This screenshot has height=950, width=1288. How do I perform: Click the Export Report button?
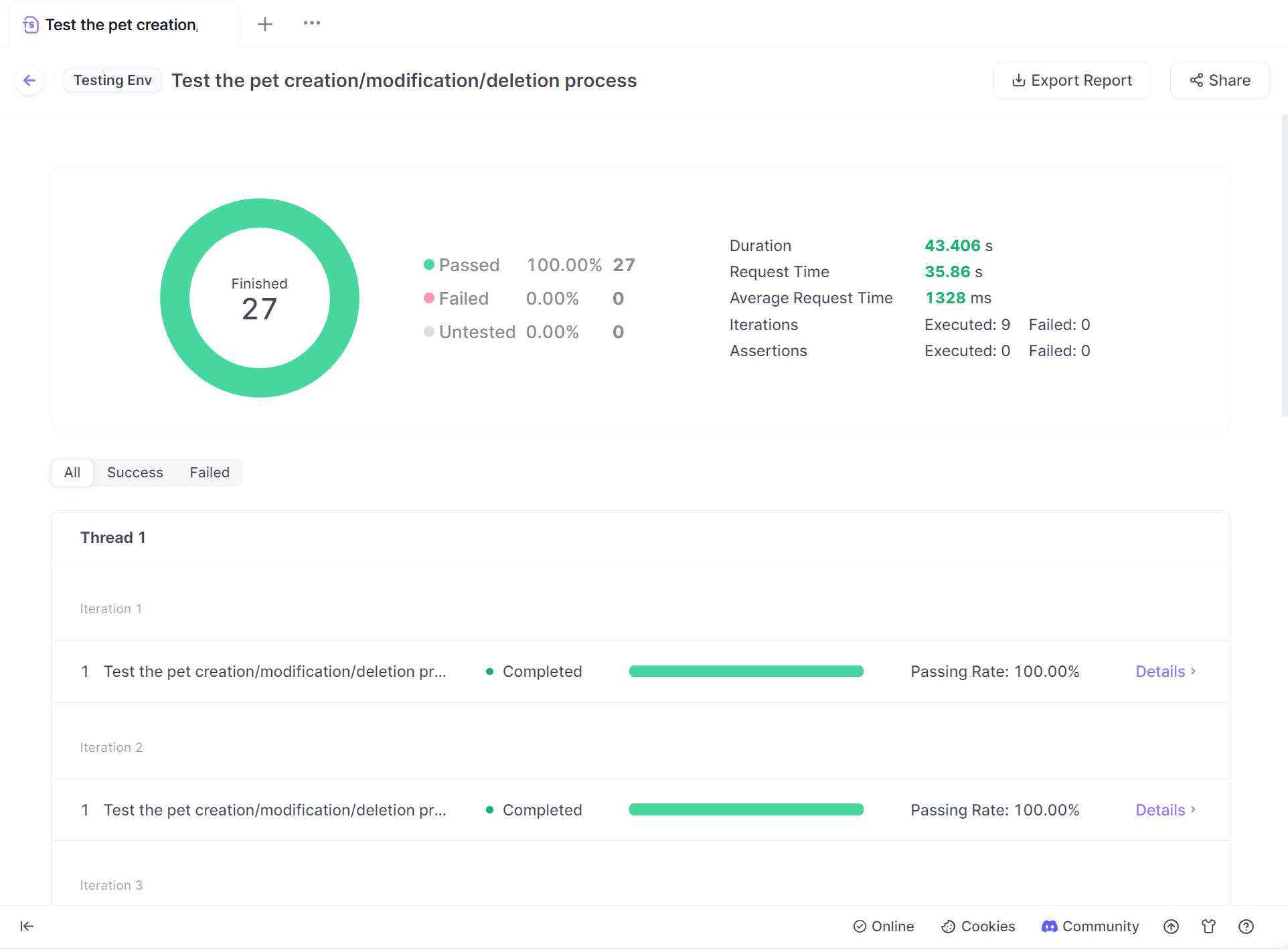pos(1072,80)
